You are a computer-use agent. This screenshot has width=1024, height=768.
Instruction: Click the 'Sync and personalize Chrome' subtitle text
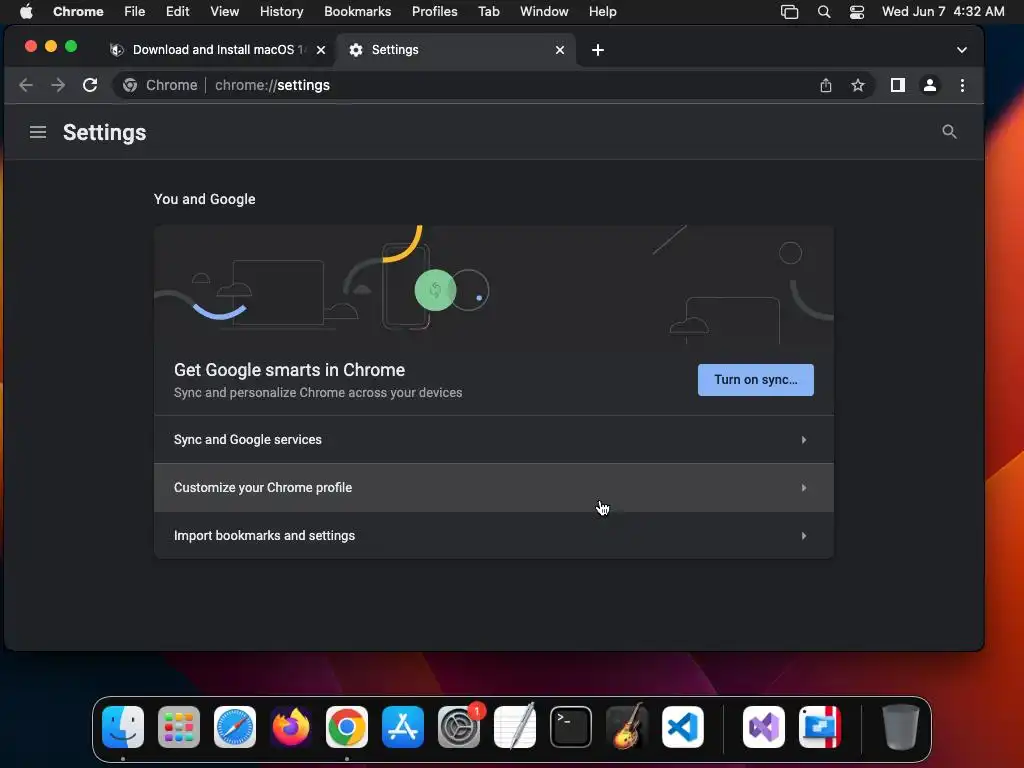coord(318,392)
